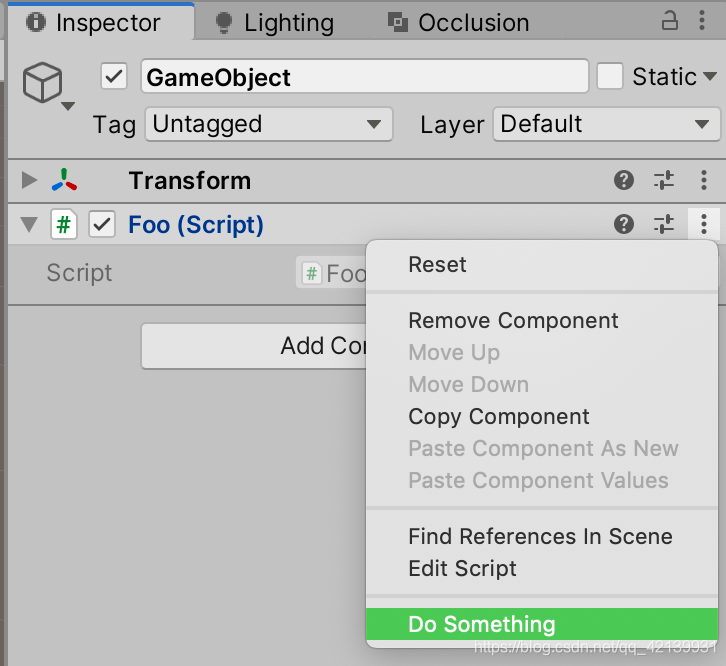This screenshot has height=666, width=726.
Task: Click Foo Script three-dot menu icon
Action: pyautogui.click(x=704, y=225)
